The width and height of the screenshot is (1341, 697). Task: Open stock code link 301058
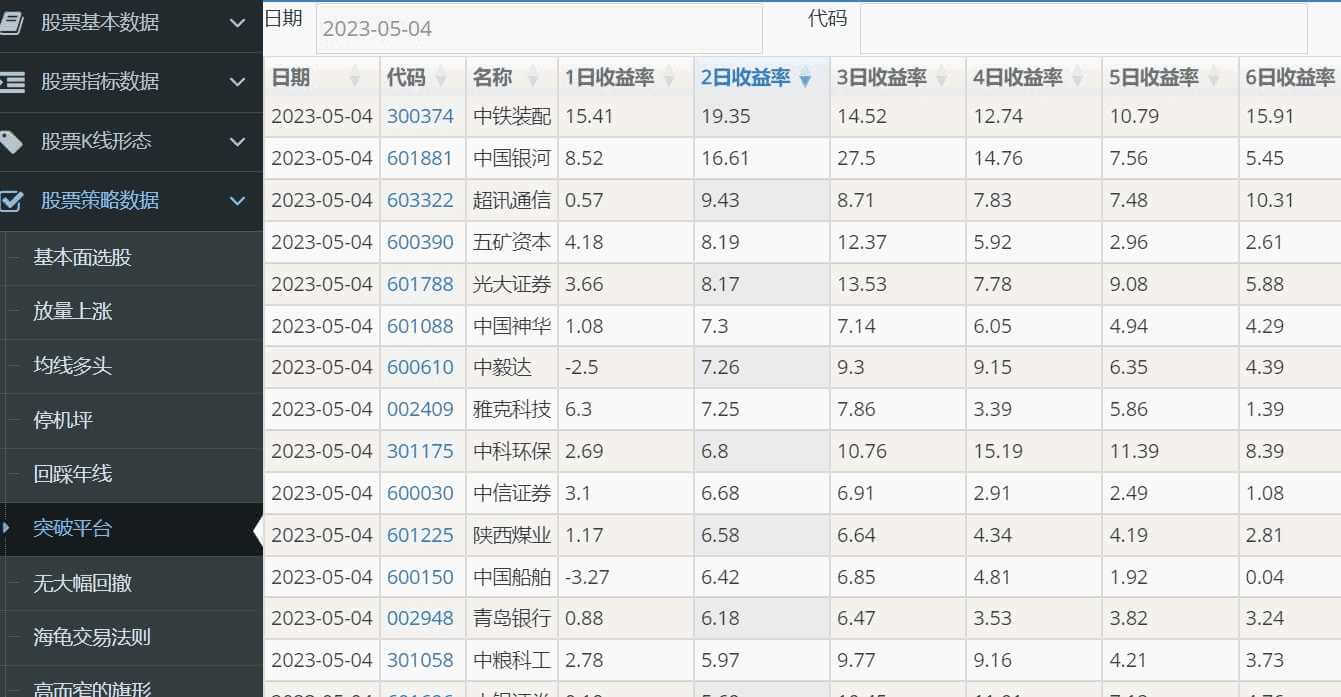point(420,660)
